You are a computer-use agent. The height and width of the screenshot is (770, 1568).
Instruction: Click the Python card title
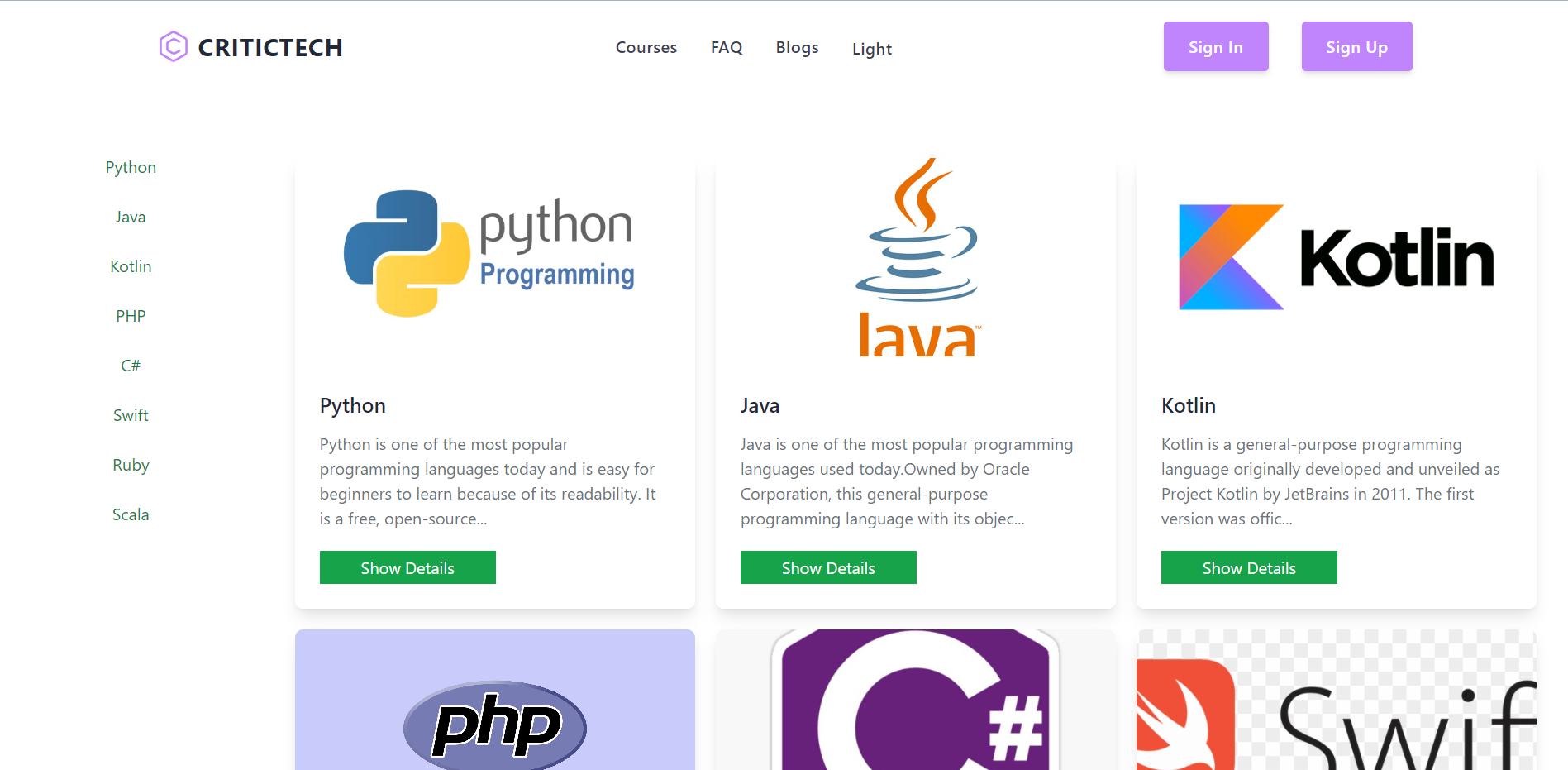click(353, 406)
